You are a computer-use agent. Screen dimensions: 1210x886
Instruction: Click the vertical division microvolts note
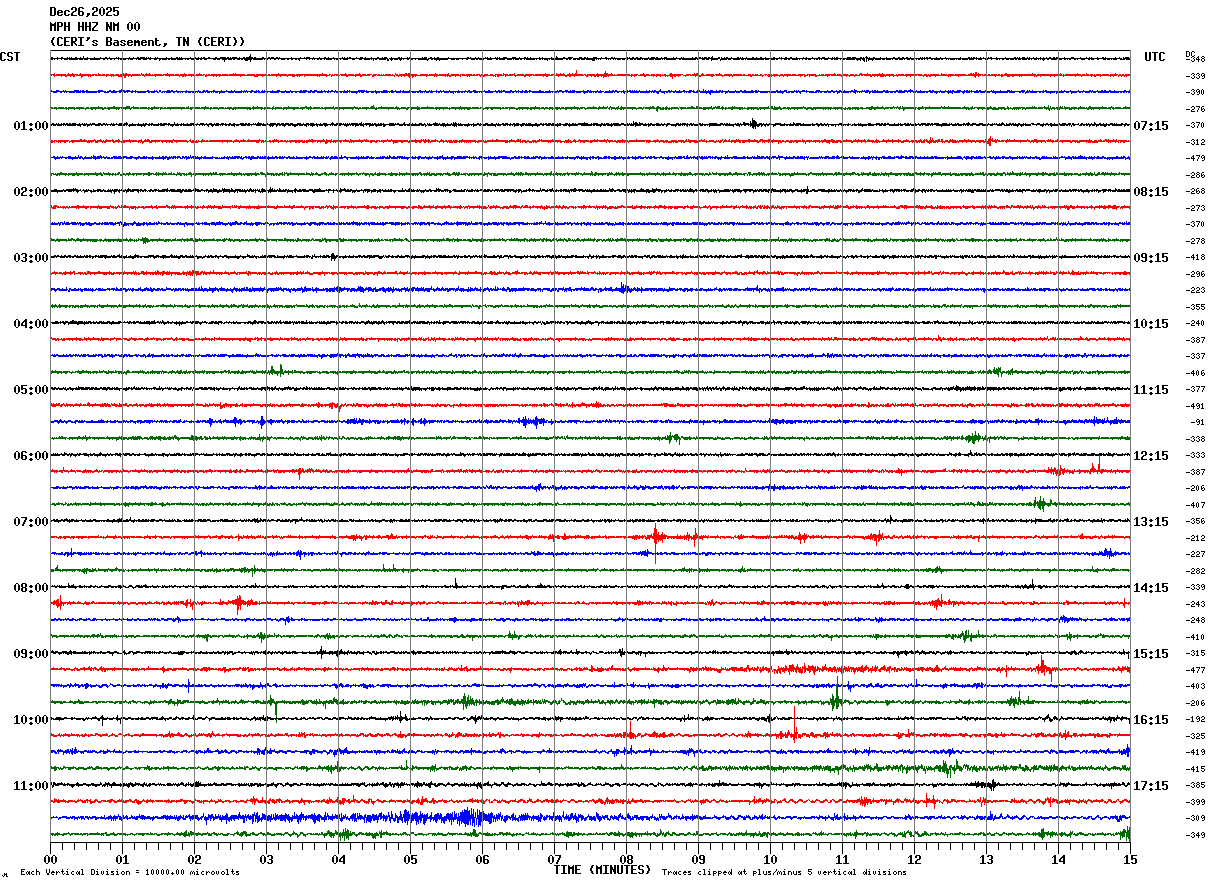click(x=130, y=872)
